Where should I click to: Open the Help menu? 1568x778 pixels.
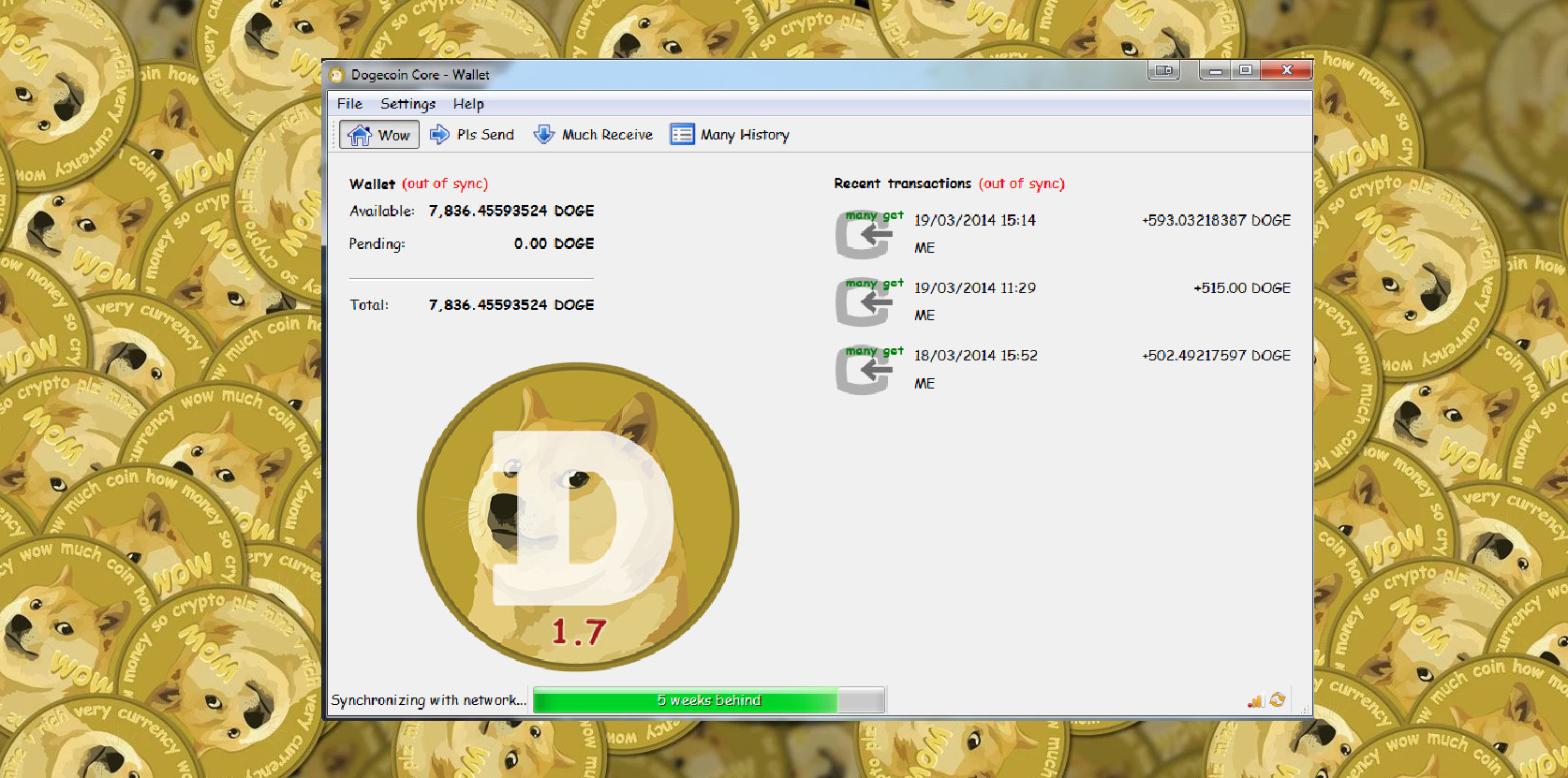(468, 104)
